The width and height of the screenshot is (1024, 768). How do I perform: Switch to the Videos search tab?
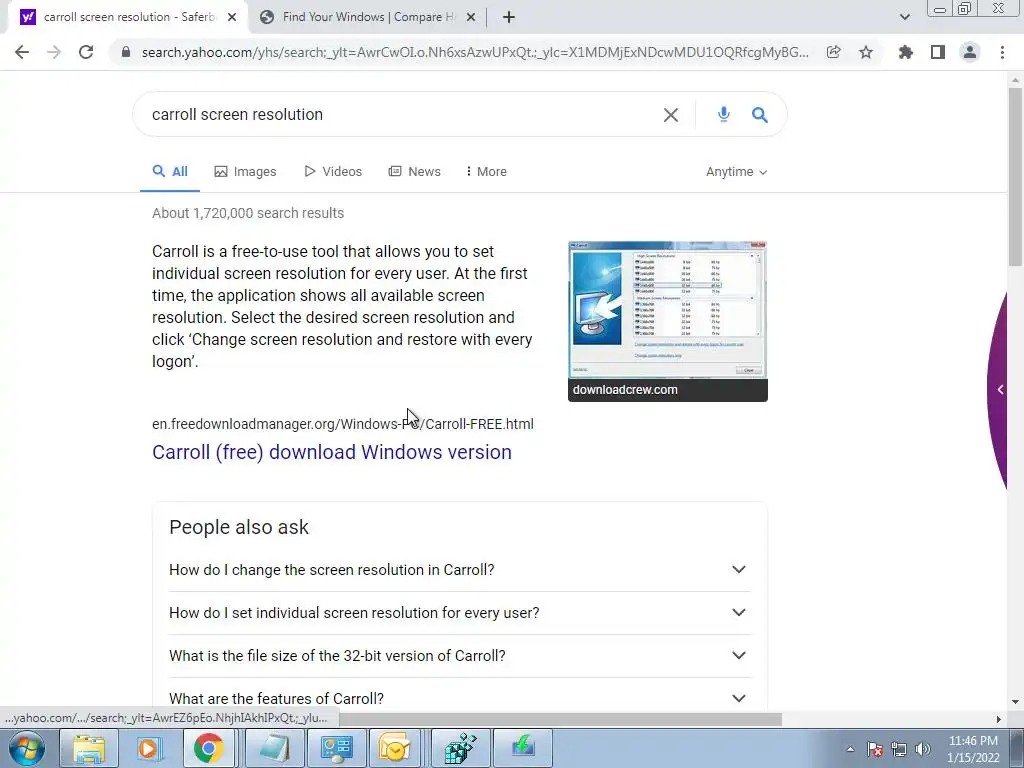[333, 172]
